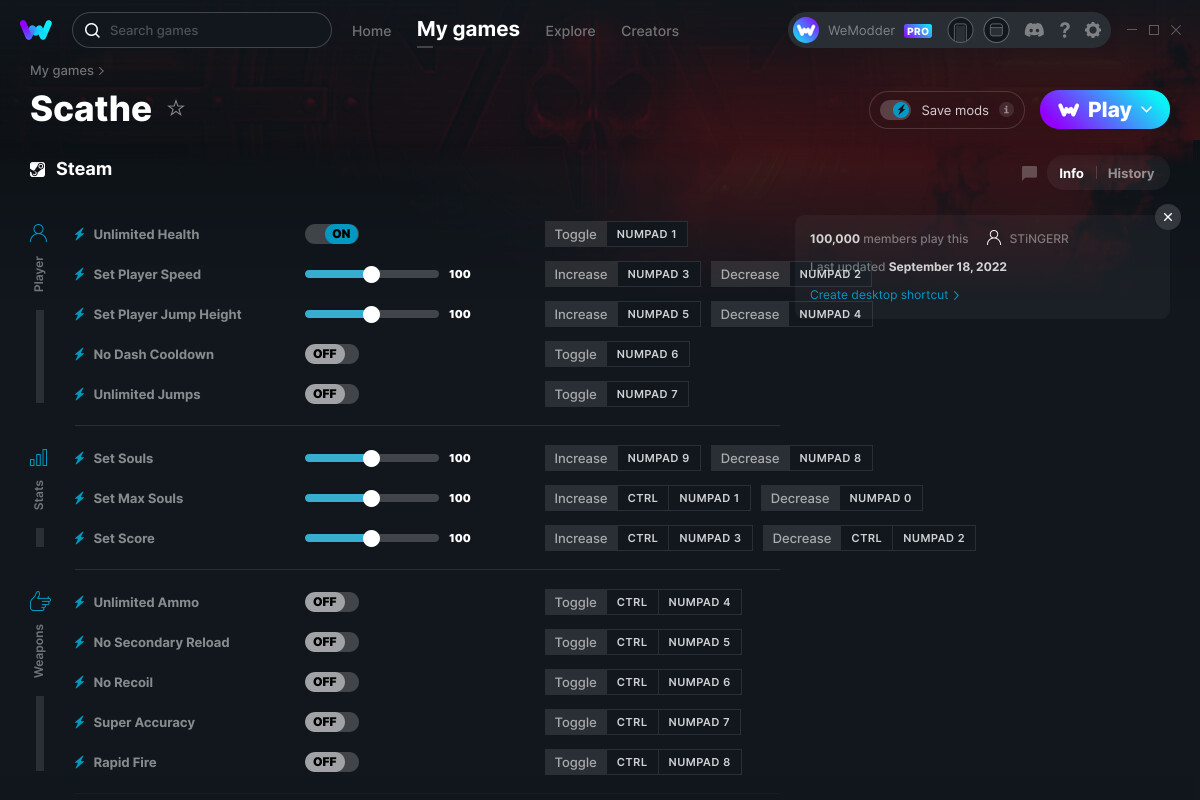Open the Explore page
The image size is (1200, 800).
pos(569,31)
